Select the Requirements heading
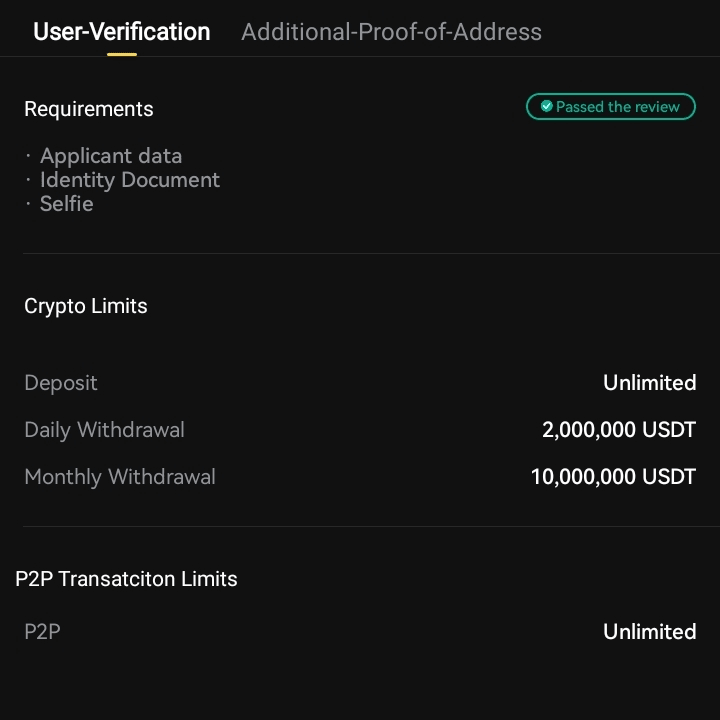This screenshot has width=720, height=720. coord(89,109)
